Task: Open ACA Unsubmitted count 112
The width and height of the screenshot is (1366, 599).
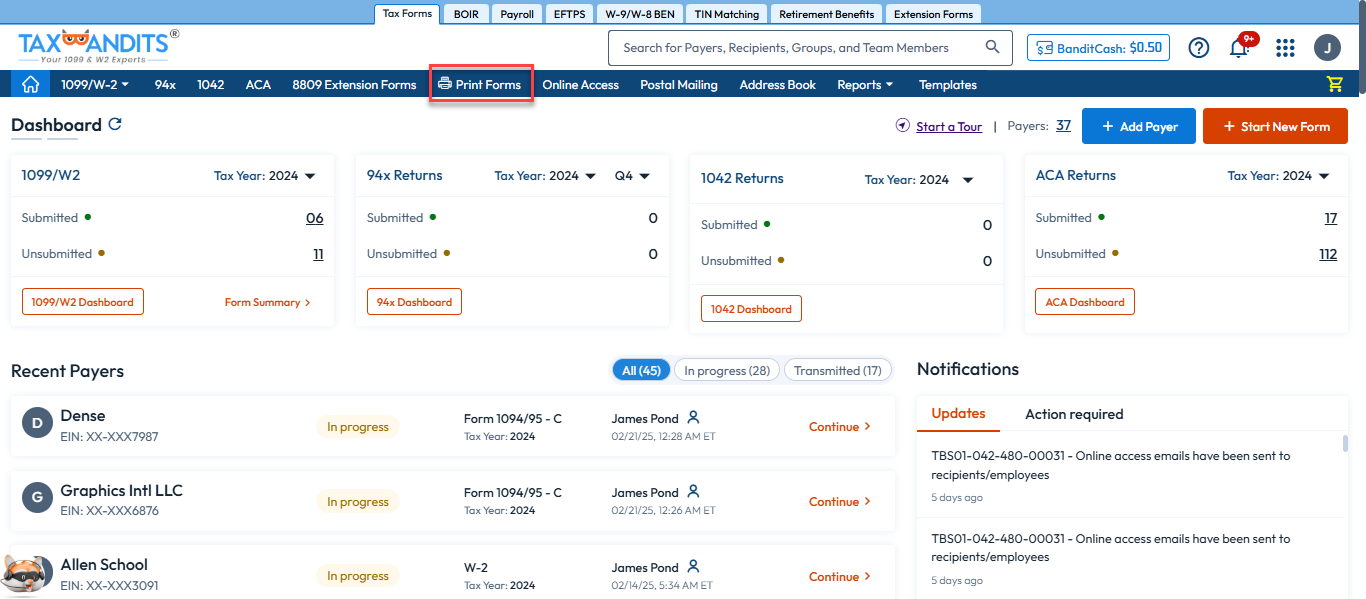Action: pyautogui.click(x=1328, y=254)
